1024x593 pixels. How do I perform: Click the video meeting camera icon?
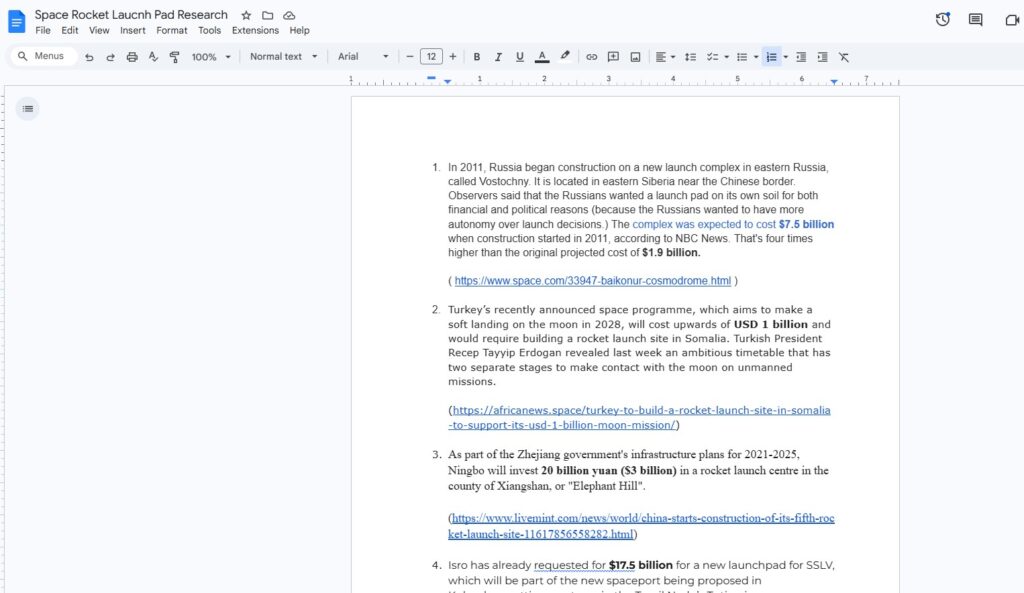click(x=1012, y=20)
